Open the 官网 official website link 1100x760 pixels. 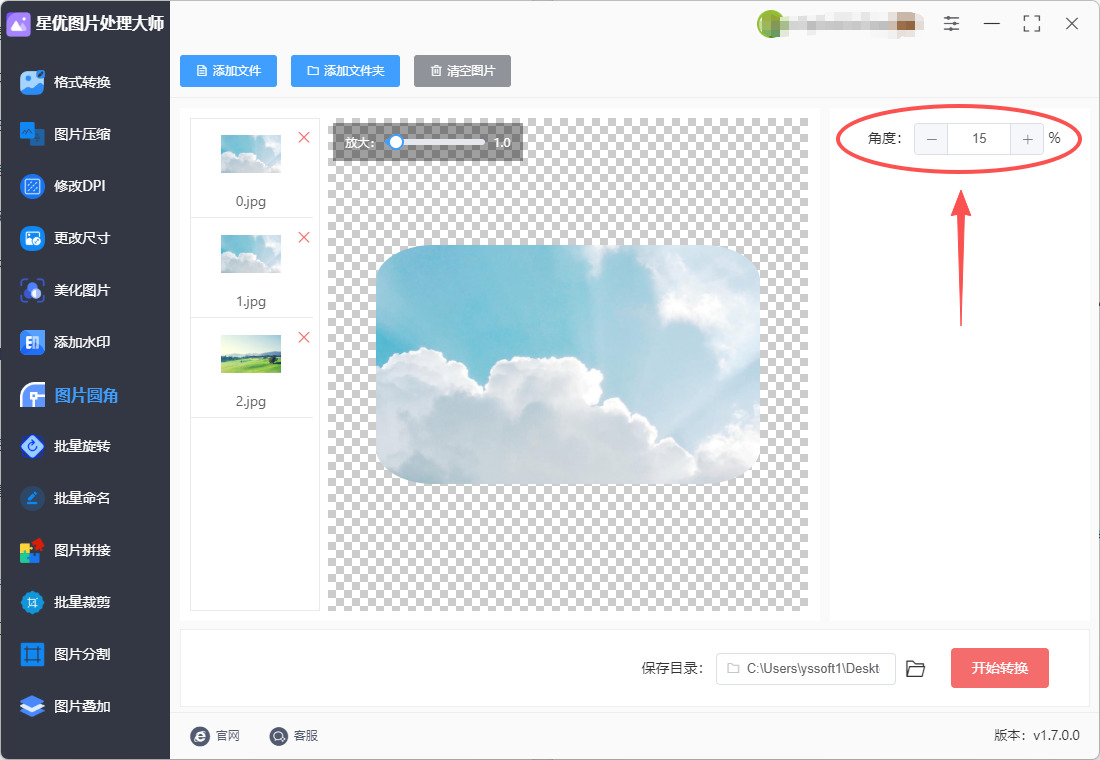pyautogui.click(x=215, y=735)
